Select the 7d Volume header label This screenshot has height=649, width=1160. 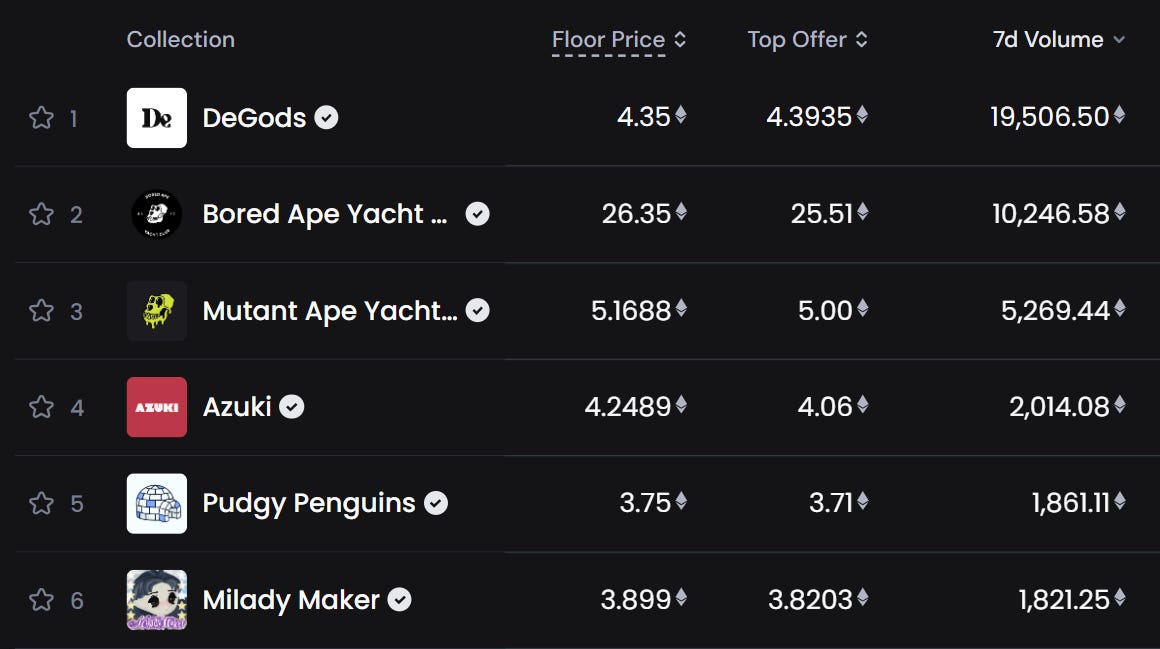tap(1047, 40)
